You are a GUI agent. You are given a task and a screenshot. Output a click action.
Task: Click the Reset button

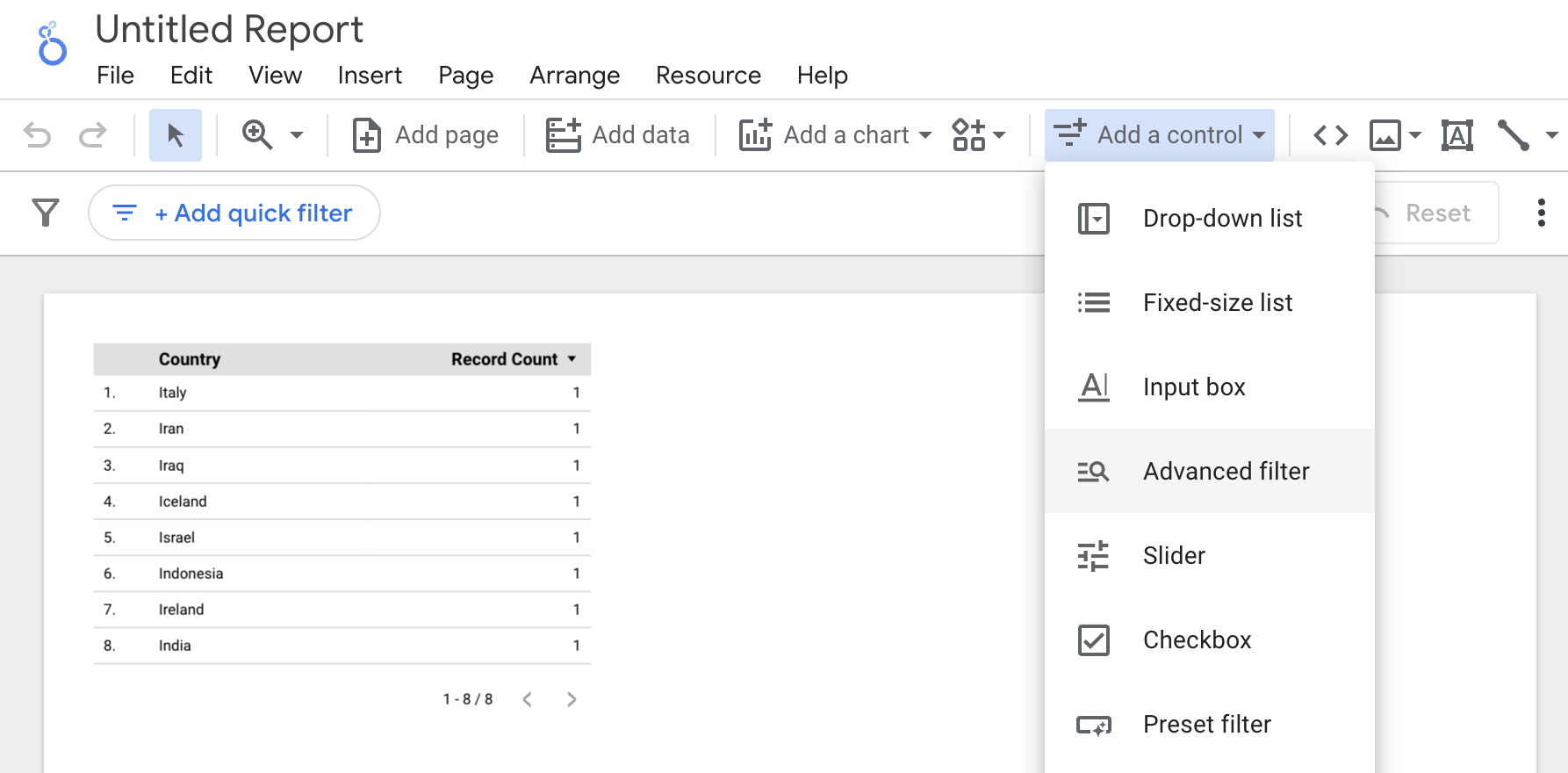point(1435,213)
